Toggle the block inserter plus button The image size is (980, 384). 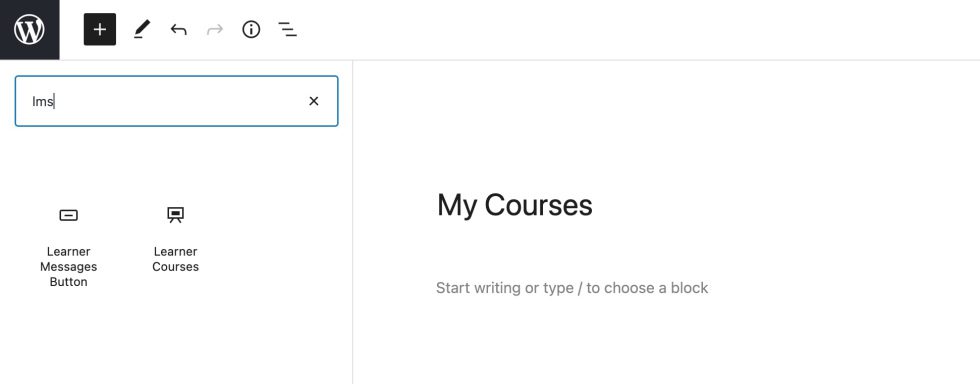(x=100, y=29)
